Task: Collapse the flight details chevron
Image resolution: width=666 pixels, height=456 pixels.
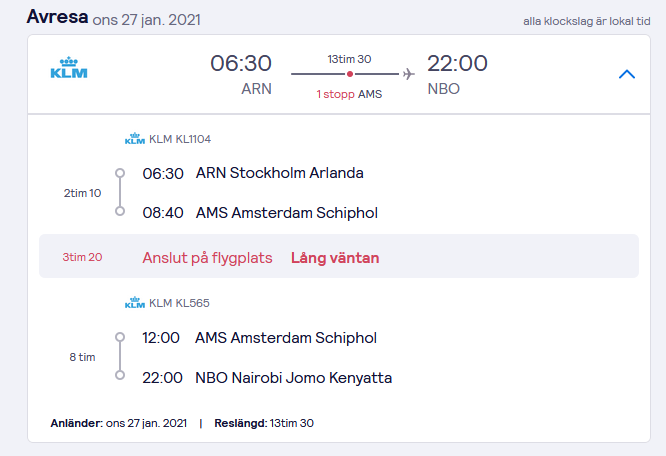Action: pos(627,74)
